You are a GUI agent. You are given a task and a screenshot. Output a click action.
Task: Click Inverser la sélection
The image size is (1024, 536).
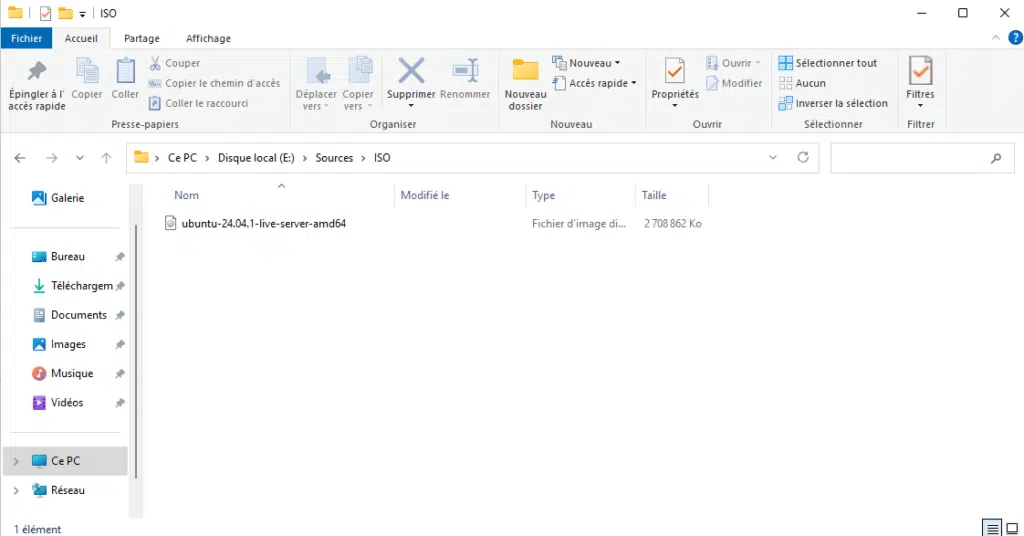[833, 103]
